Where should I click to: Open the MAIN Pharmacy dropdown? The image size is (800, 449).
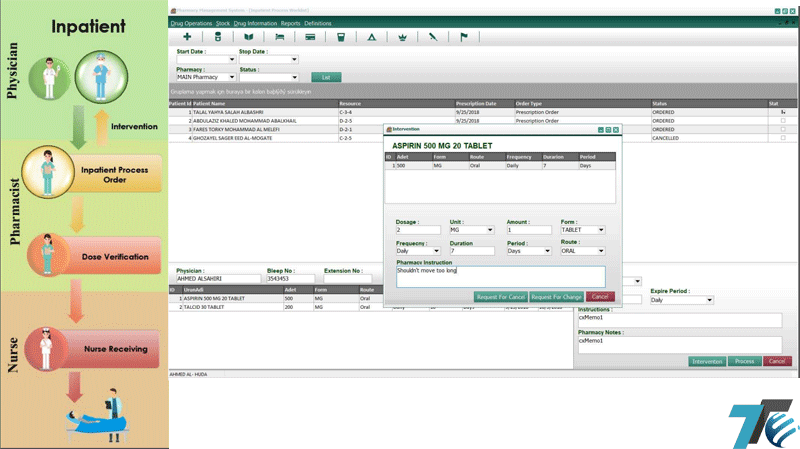[232, 77]
